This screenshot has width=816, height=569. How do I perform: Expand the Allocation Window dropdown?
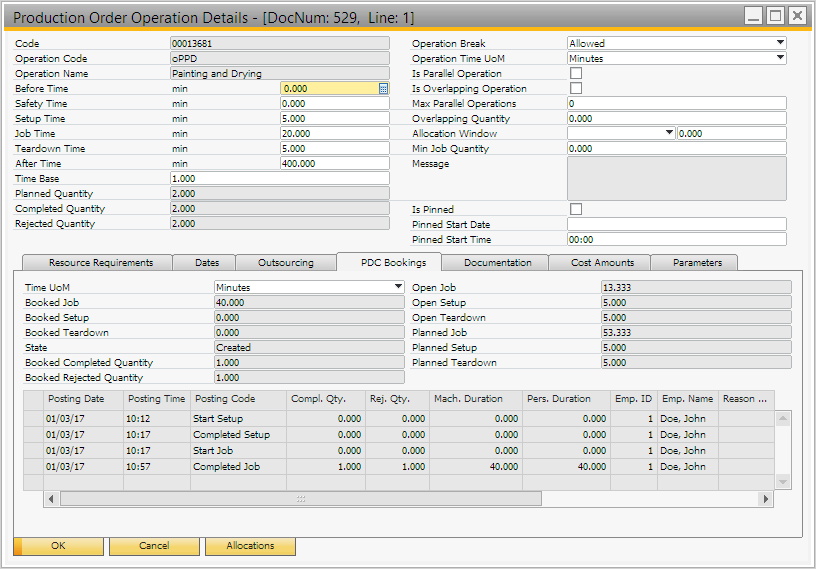click(669, 133)
